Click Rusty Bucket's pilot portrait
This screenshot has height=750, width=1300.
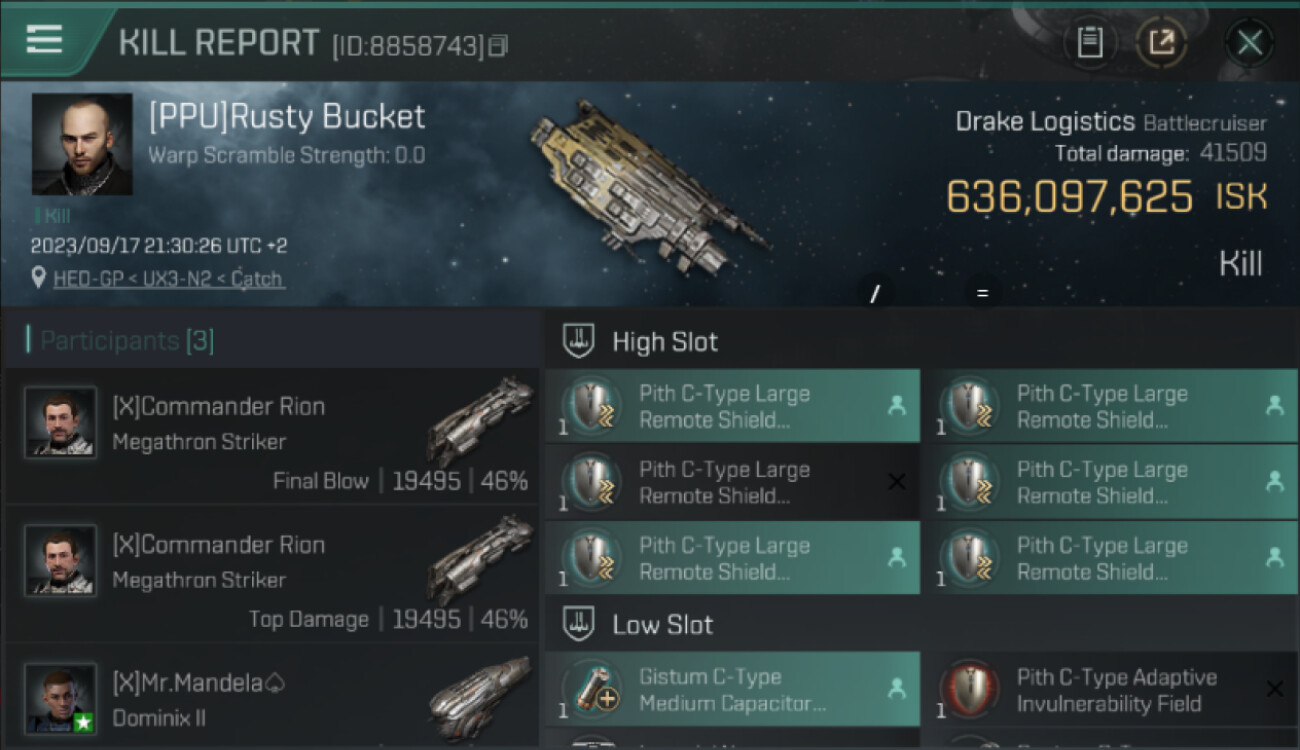coord(82,144)
